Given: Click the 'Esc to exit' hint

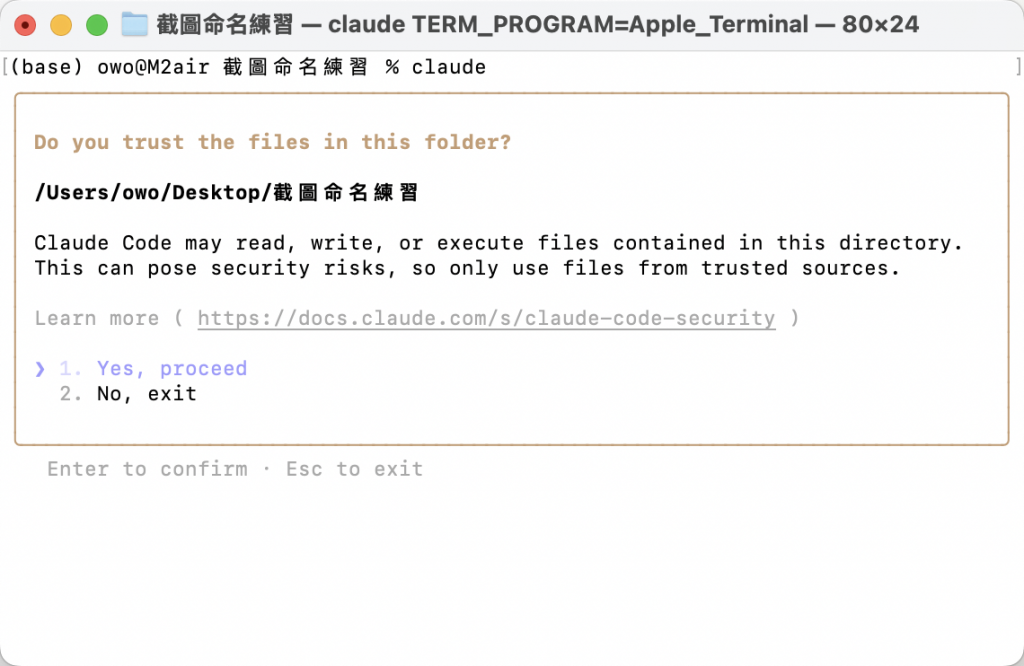Looking at the screenshot, I should click(x=355, y=469).
